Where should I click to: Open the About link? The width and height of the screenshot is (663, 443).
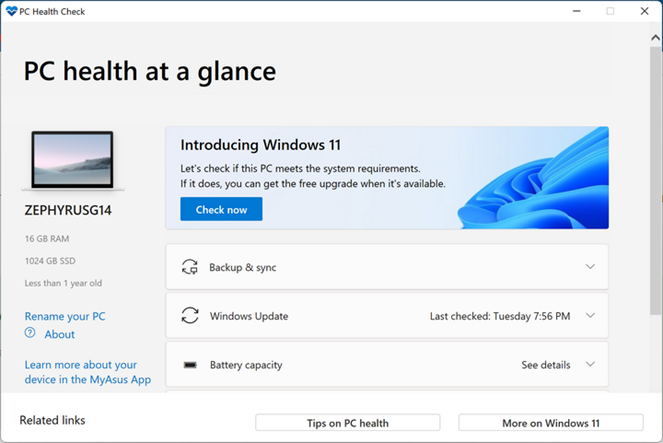point(60,334)
